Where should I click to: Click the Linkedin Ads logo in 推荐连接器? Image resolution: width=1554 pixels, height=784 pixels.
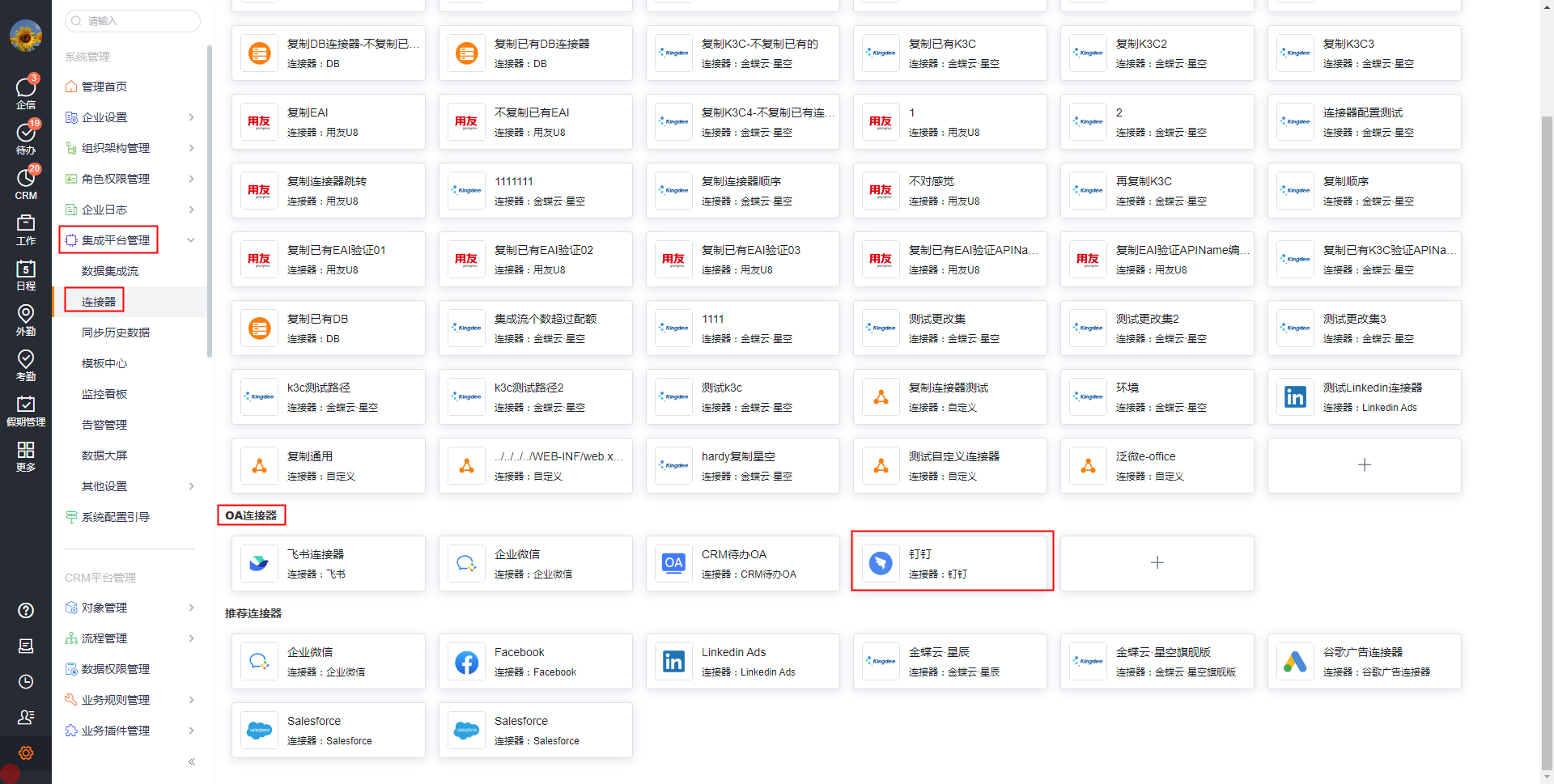pos(673,661)
